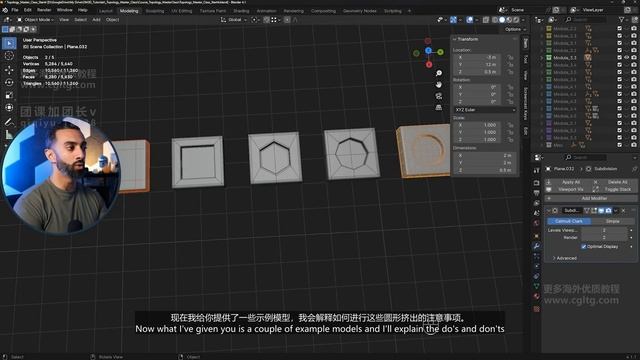
Task: Click the Apply All button
Action: coord(567,182)
